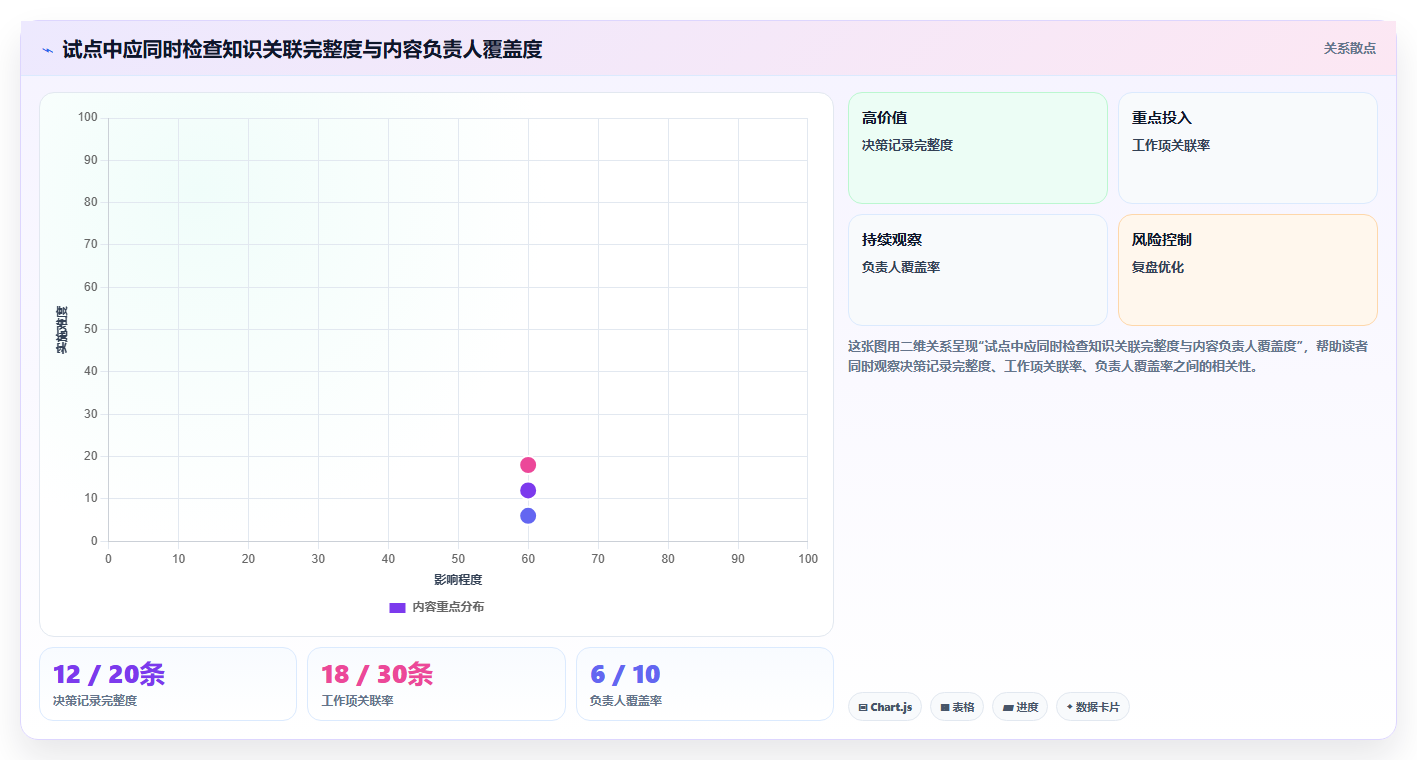Click the 影响程度 x-axis title
Viewport: 1417px width, 760px height.
tap(458, 580)
